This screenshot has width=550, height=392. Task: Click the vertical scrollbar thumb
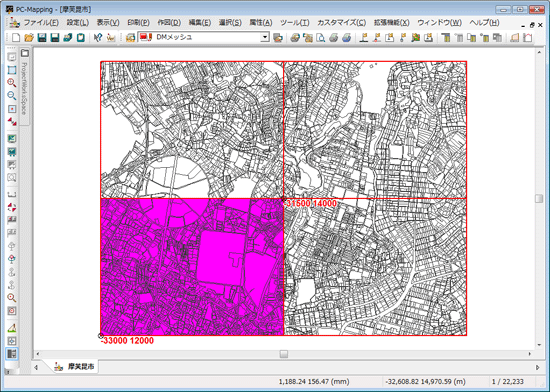click(x=539, y=198)
